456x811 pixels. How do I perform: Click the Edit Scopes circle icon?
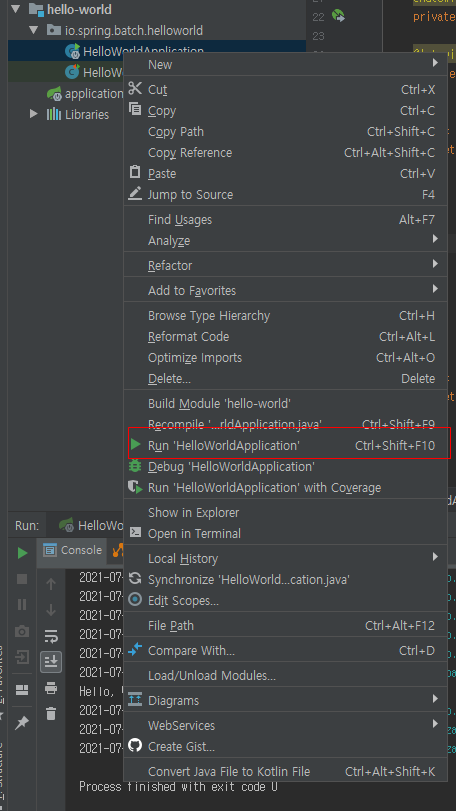click(x=135, y=599)
